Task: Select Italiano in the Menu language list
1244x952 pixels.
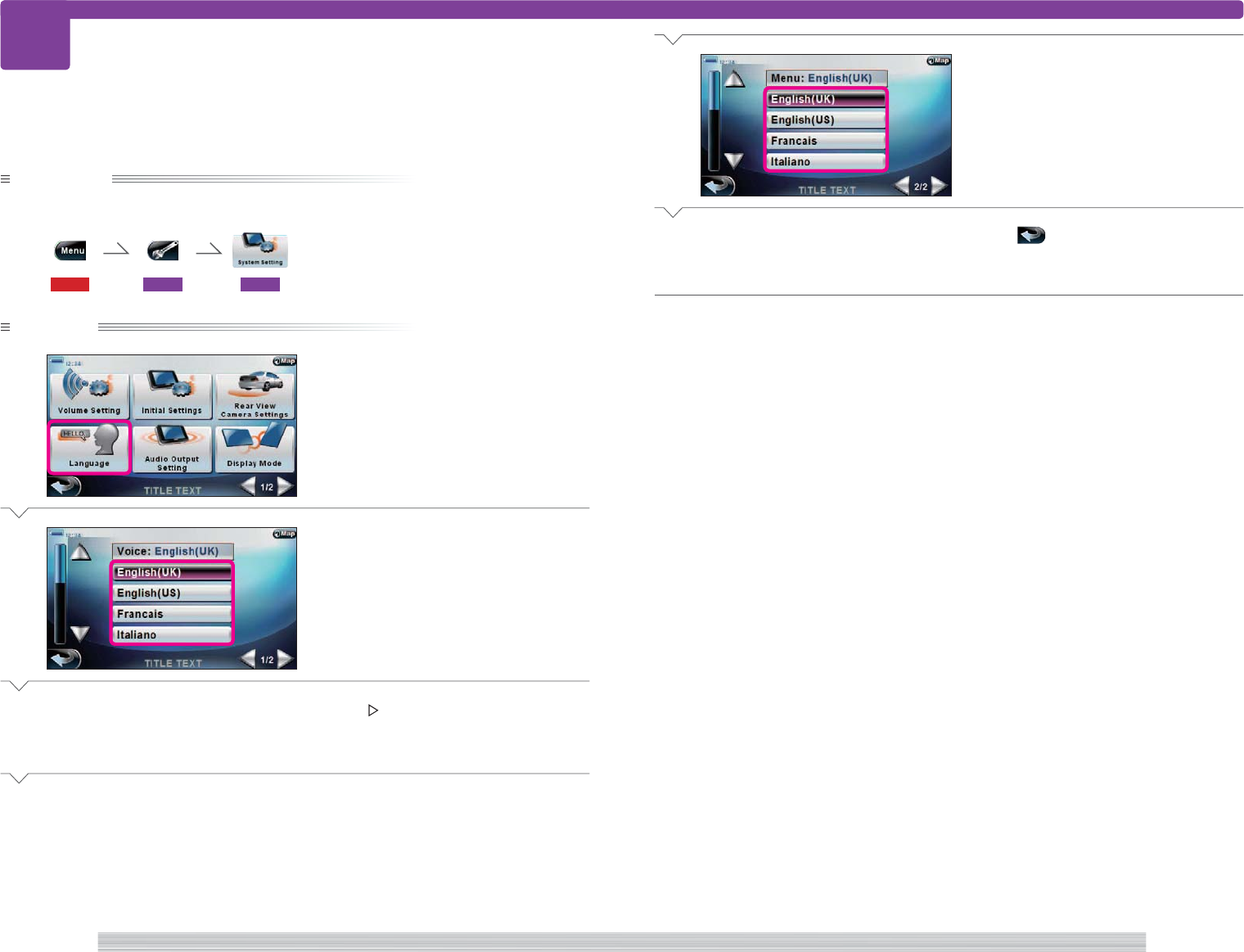Action: [826, 161]
